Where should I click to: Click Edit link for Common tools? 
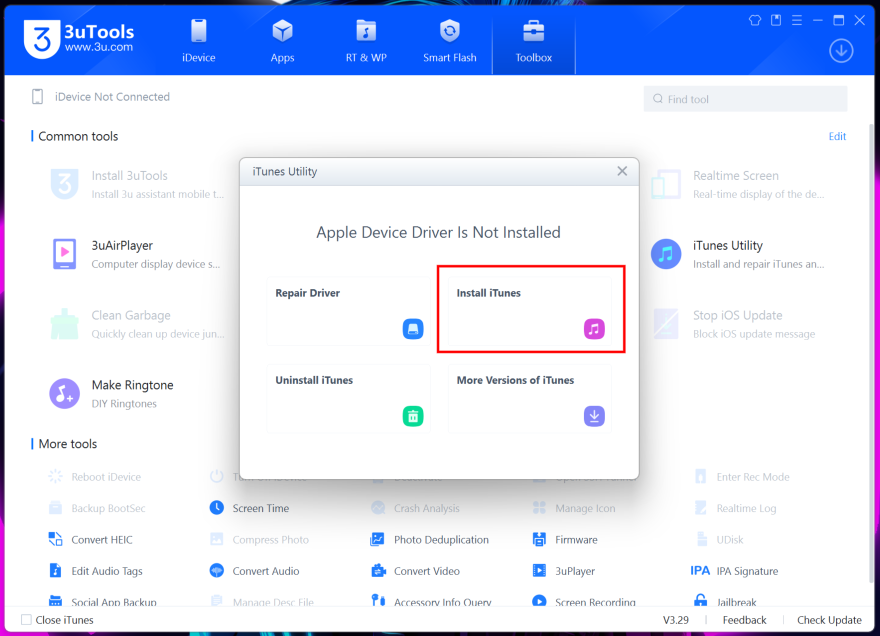click(x=837, y=136)
